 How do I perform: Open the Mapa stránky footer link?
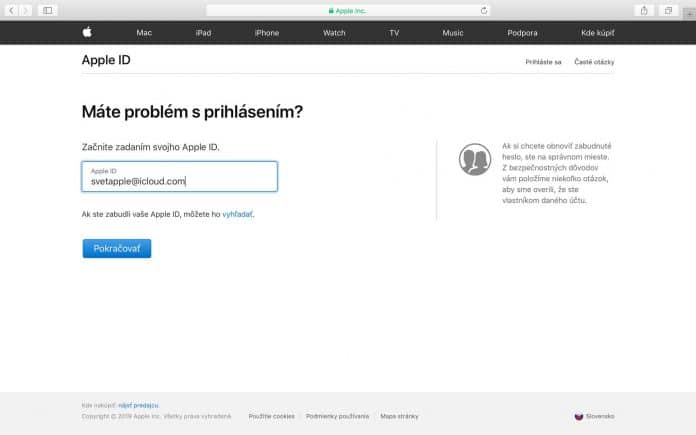click(399, 416)
